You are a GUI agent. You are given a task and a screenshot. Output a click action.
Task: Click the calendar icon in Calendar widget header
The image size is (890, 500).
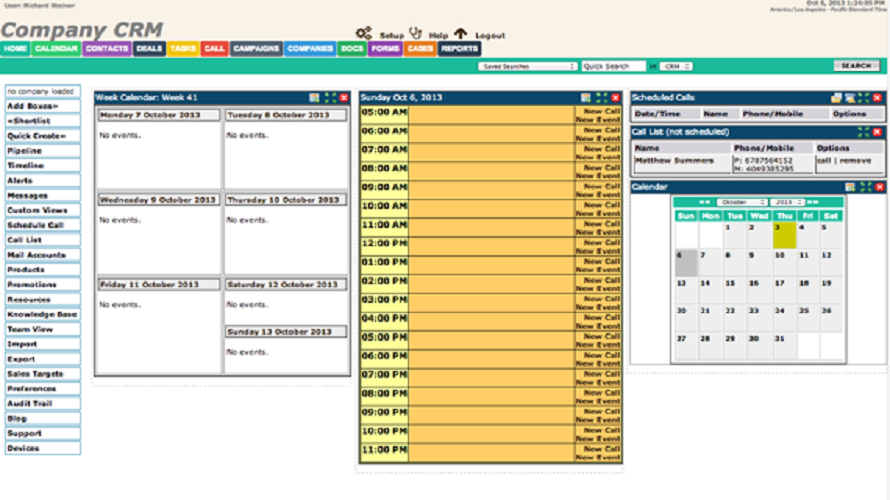click(850, 187)
